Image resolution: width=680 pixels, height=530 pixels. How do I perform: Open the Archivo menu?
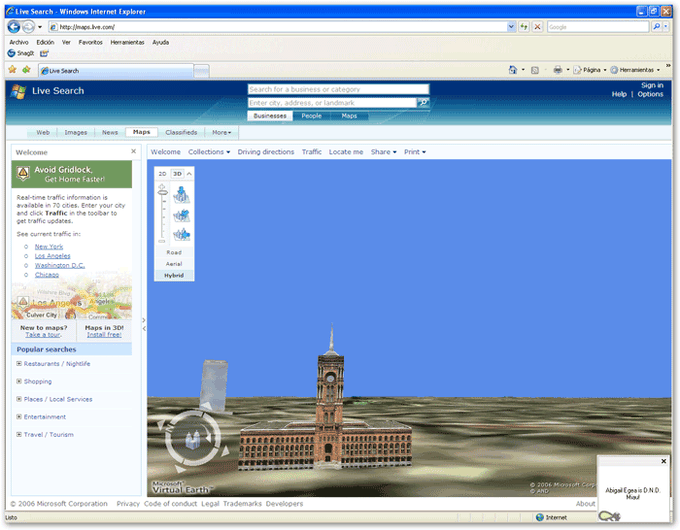[x=19, y=42]
